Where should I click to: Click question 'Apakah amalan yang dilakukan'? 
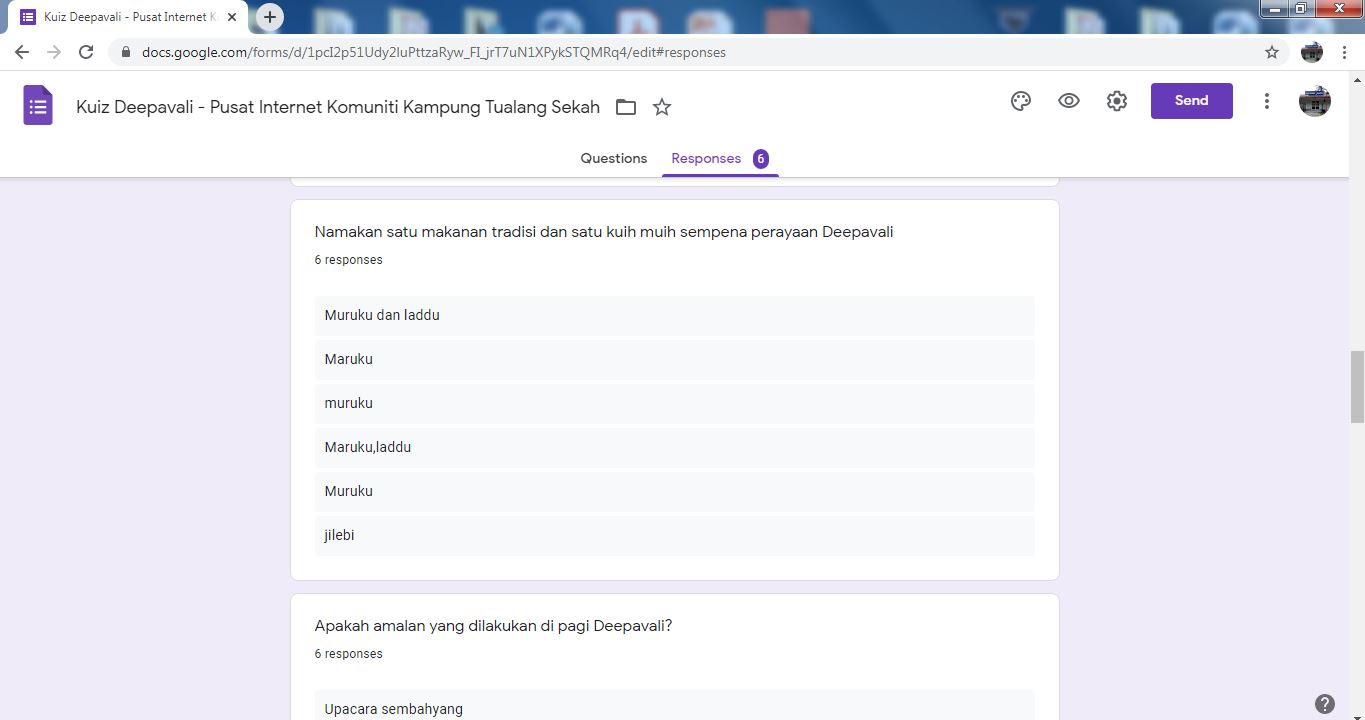494,626
